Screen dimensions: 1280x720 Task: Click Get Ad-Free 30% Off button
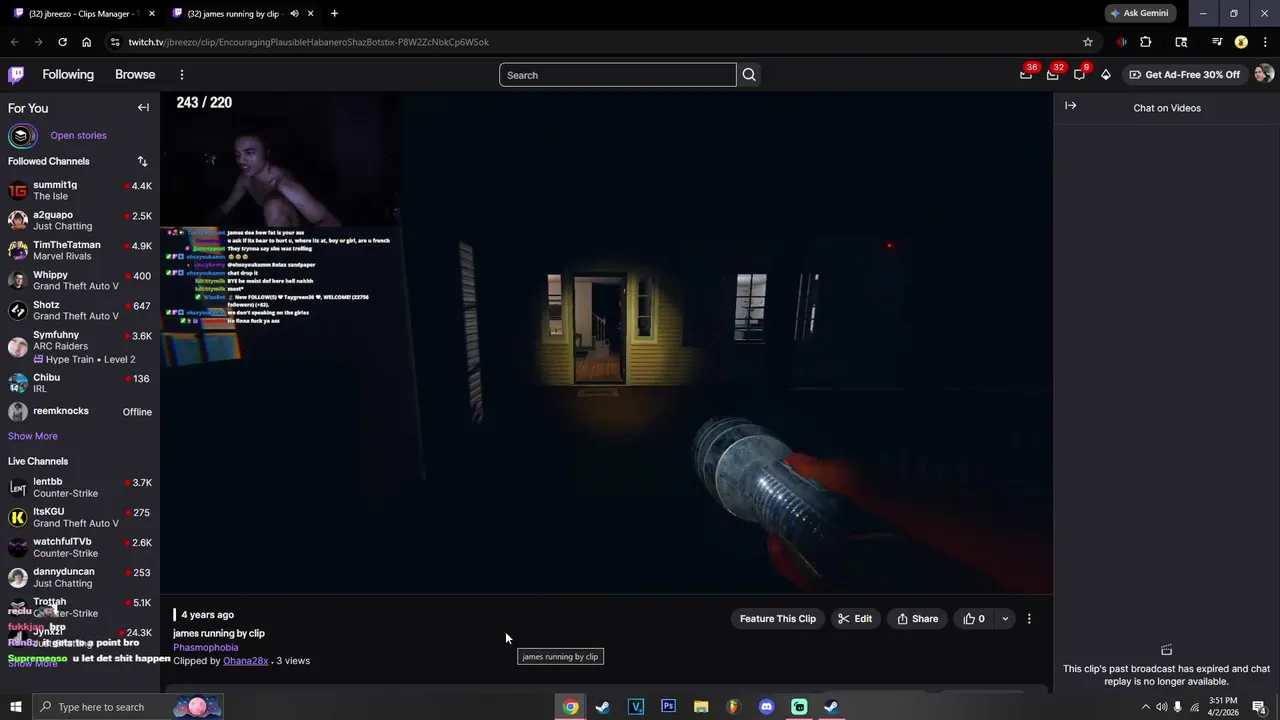point(1184,75)
